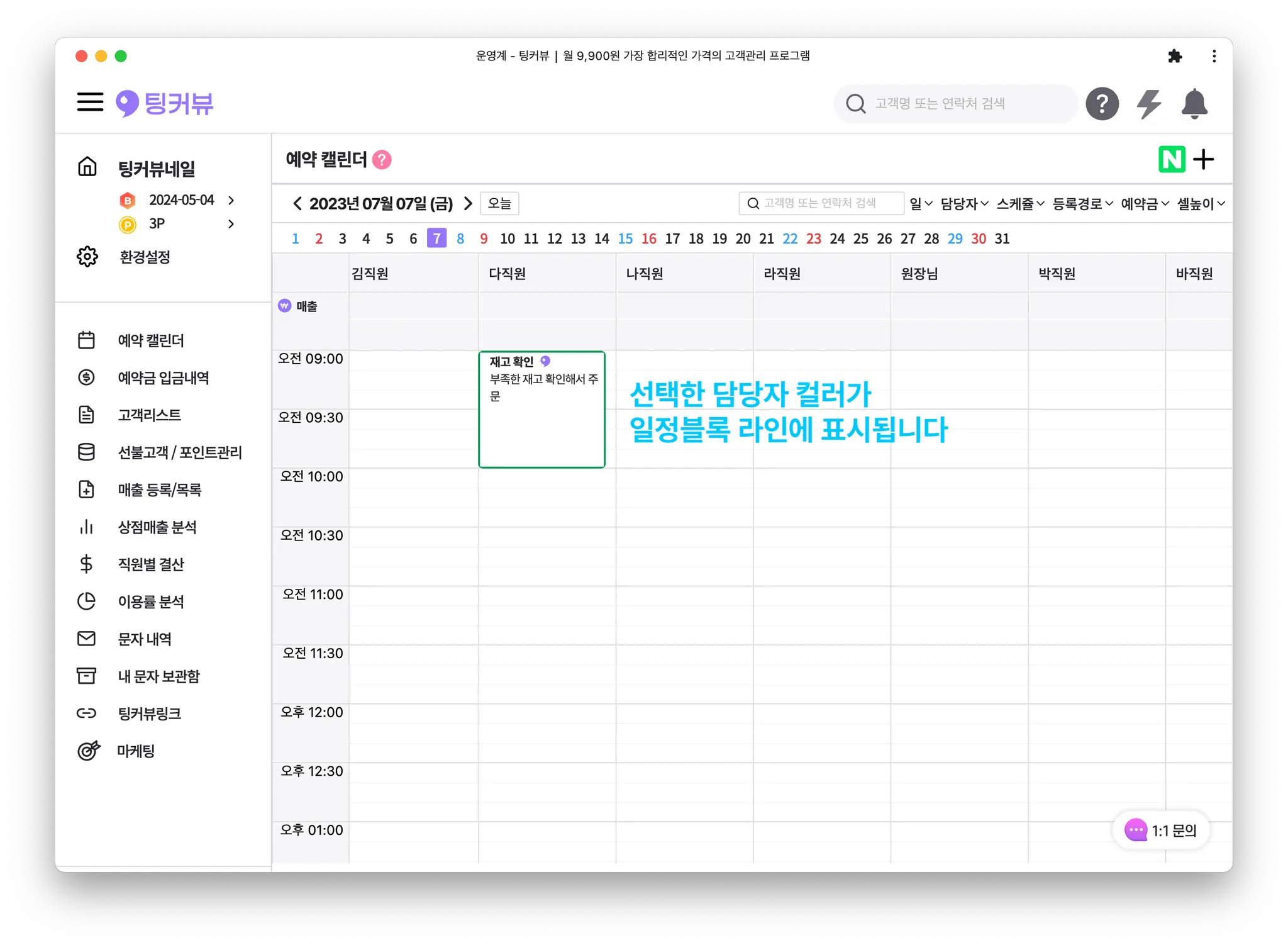The image size is (1288, 945).
Task: Click the browser extensions puzzle icon
Action: pos(1174,56)
